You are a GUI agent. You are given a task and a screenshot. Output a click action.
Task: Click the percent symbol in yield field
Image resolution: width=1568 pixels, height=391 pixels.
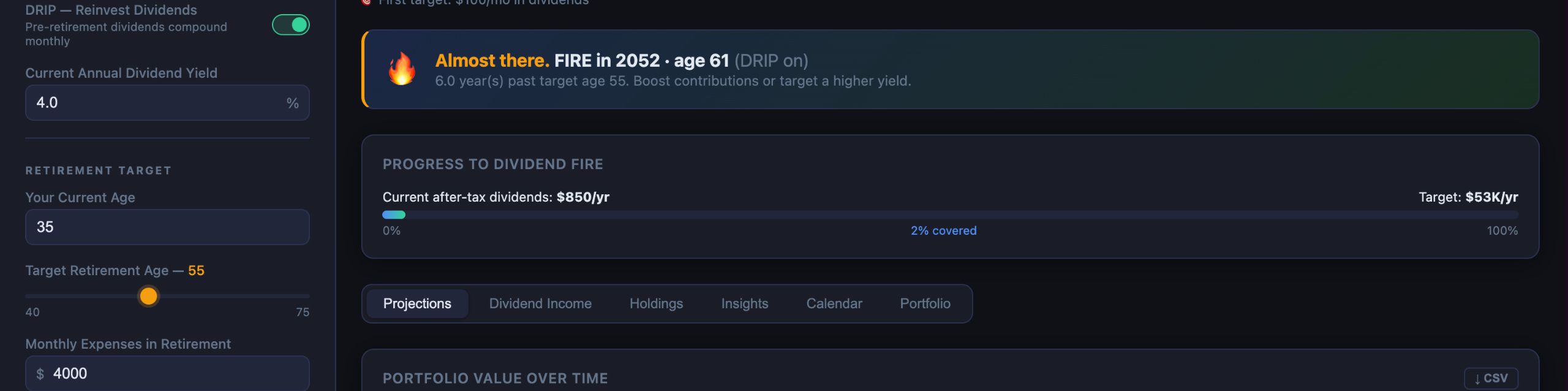tap(293, 104)
